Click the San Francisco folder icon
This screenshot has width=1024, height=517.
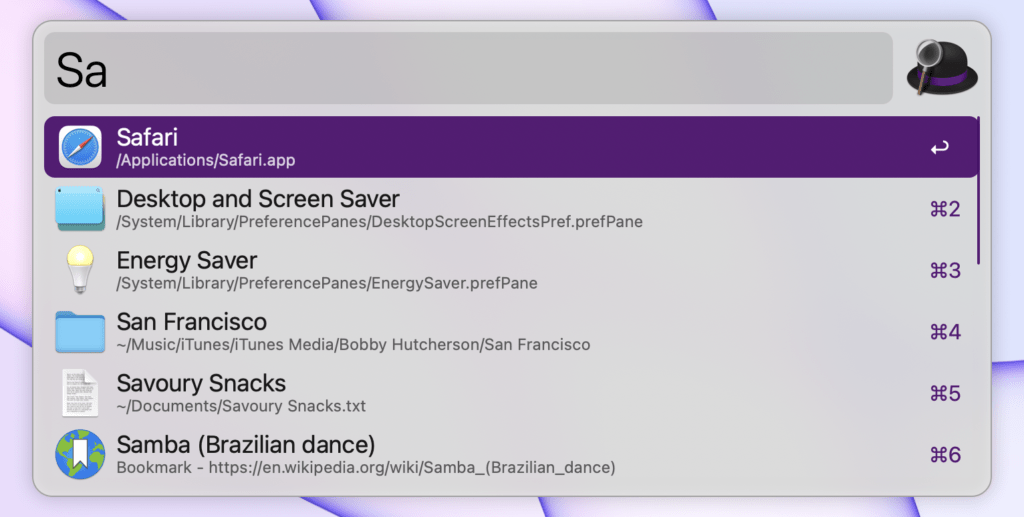[80, 332]
